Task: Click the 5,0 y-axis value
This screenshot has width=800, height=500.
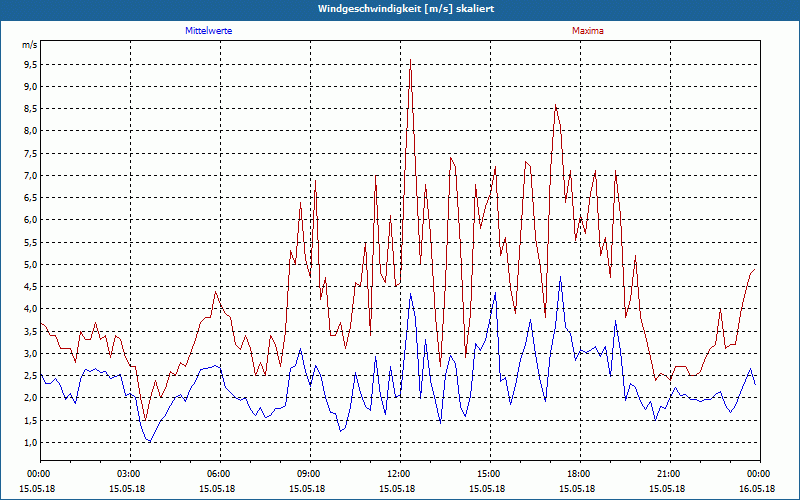Action: (x=31, y=264)
